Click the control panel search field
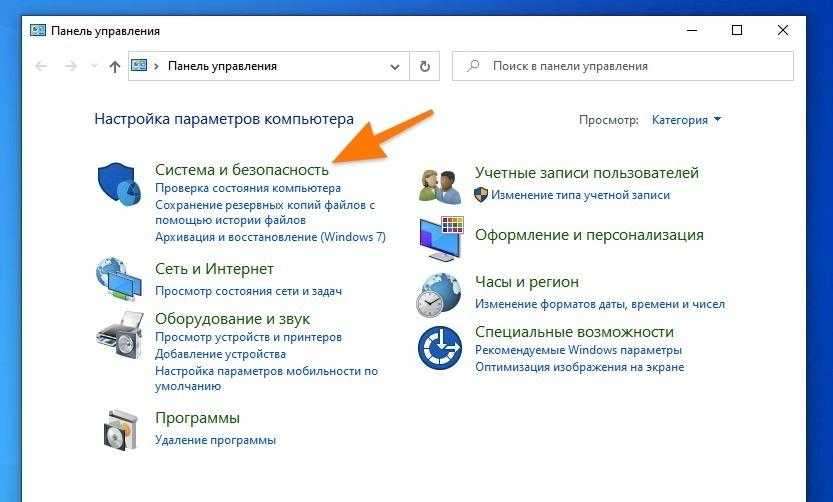This screenshot has width=833, height=502. pyautogui.click(x=630, y=66)
